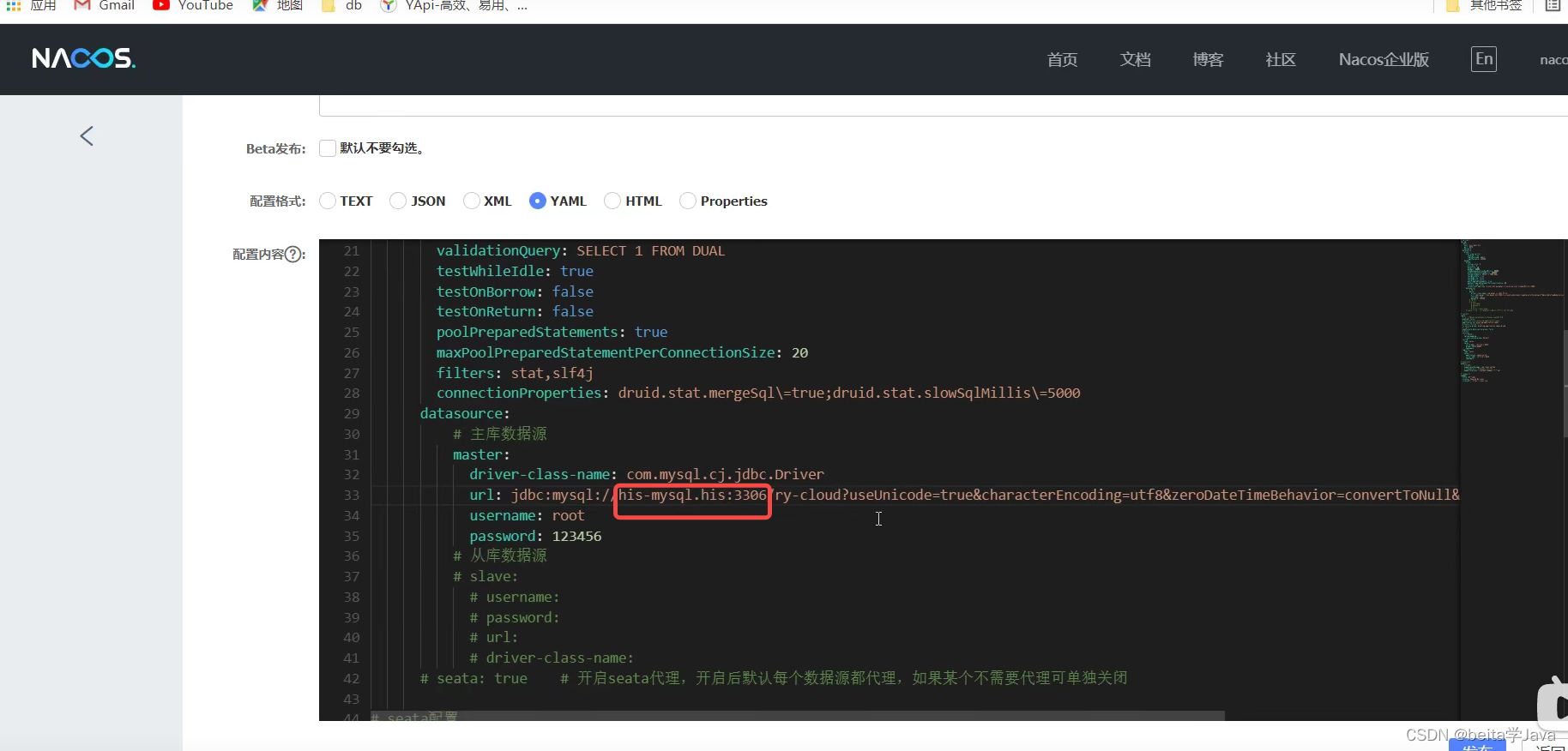Click the back arrow in the sidebar
This screenshot has height=751, width=1568.
click(x=87, y=135)
